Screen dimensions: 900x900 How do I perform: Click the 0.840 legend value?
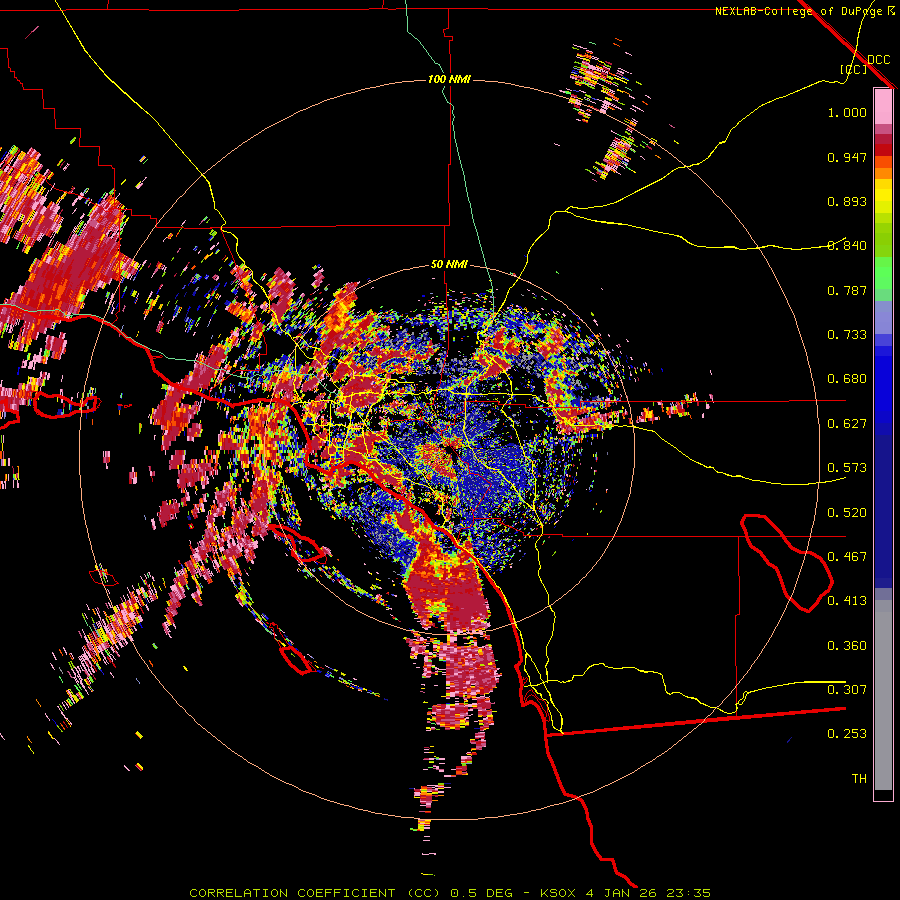847,246
